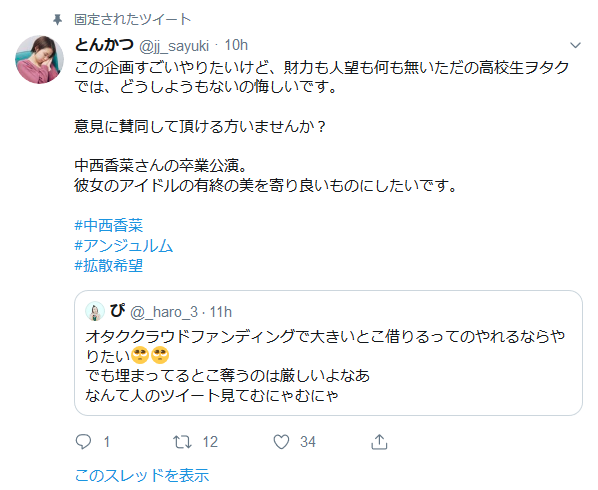Click the reply speech bubble icon

tap(83, 442)
